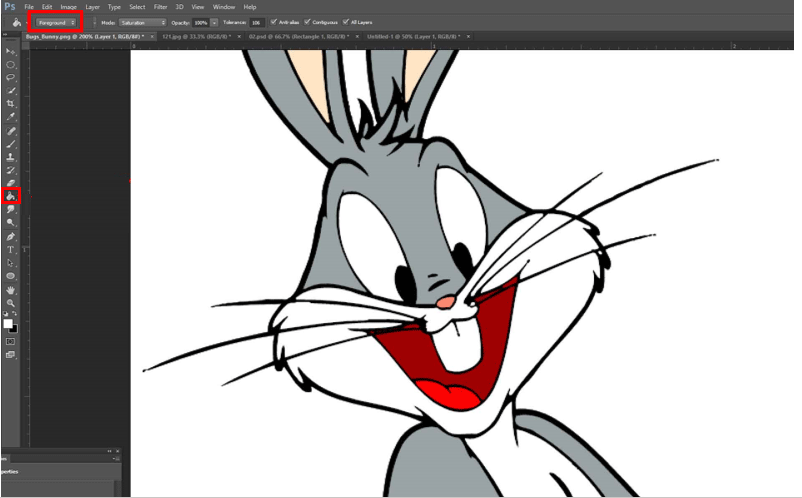
Task: Select the Pen tool
Action: 10,237
